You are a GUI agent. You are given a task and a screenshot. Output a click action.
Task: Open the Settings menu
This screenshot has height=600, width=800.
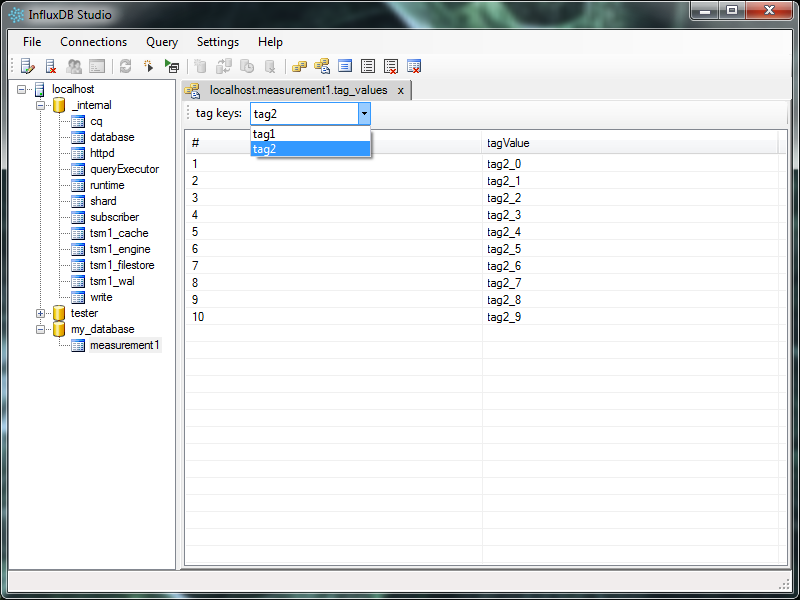click(218, 42)
